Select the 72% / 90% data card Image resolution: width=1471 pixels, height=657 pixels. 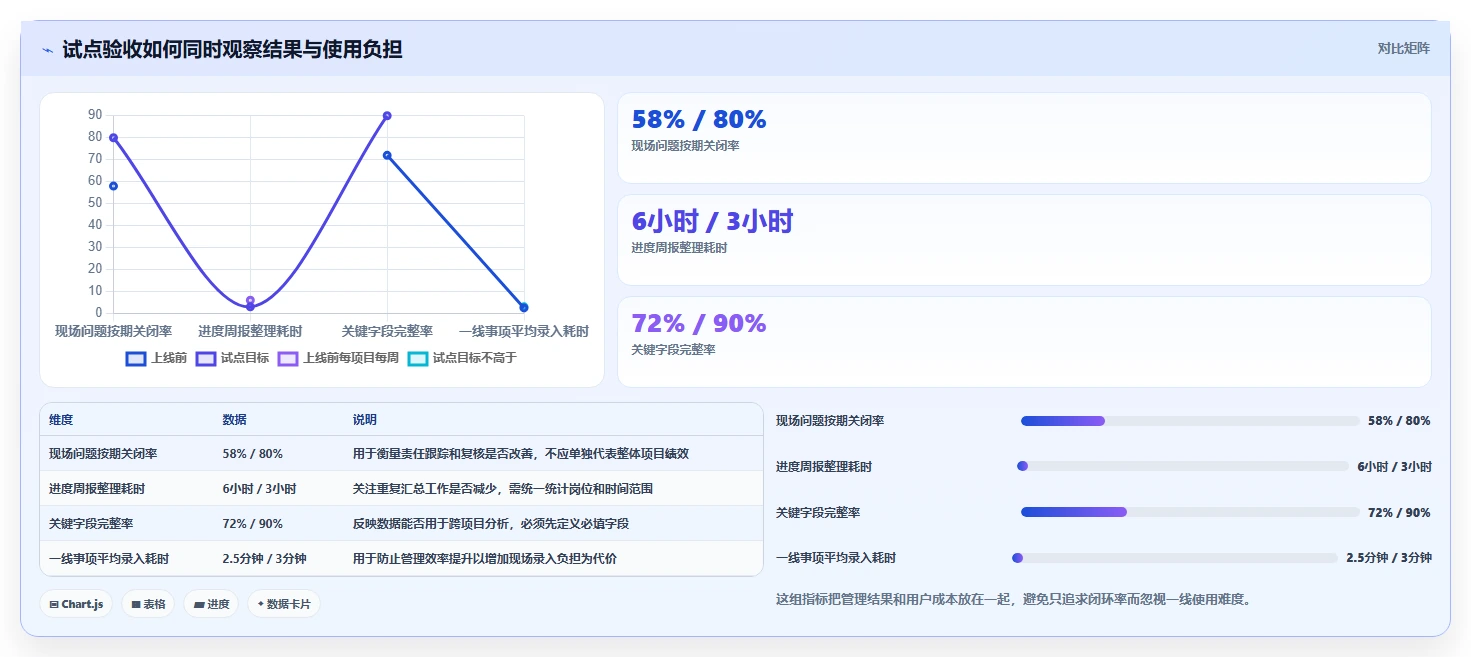point(1024,342)
